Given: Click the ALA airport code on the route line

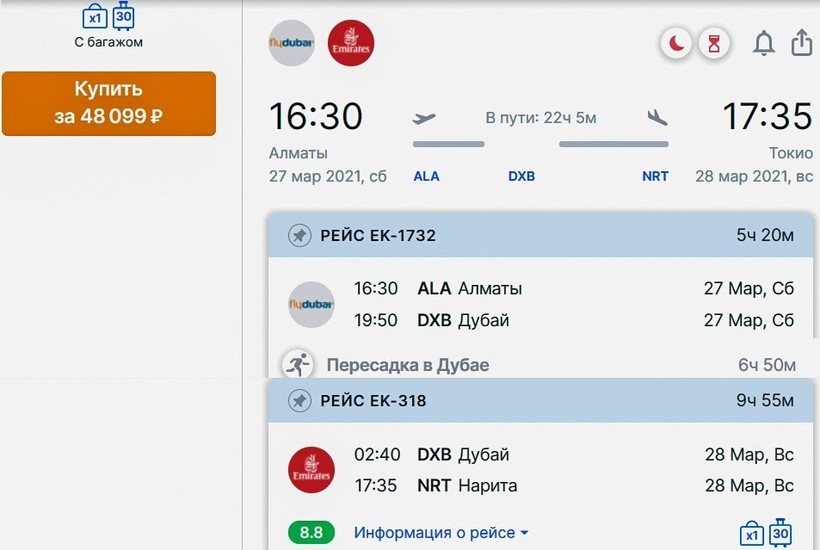Looking at the screenshot, I should point(426,176).
